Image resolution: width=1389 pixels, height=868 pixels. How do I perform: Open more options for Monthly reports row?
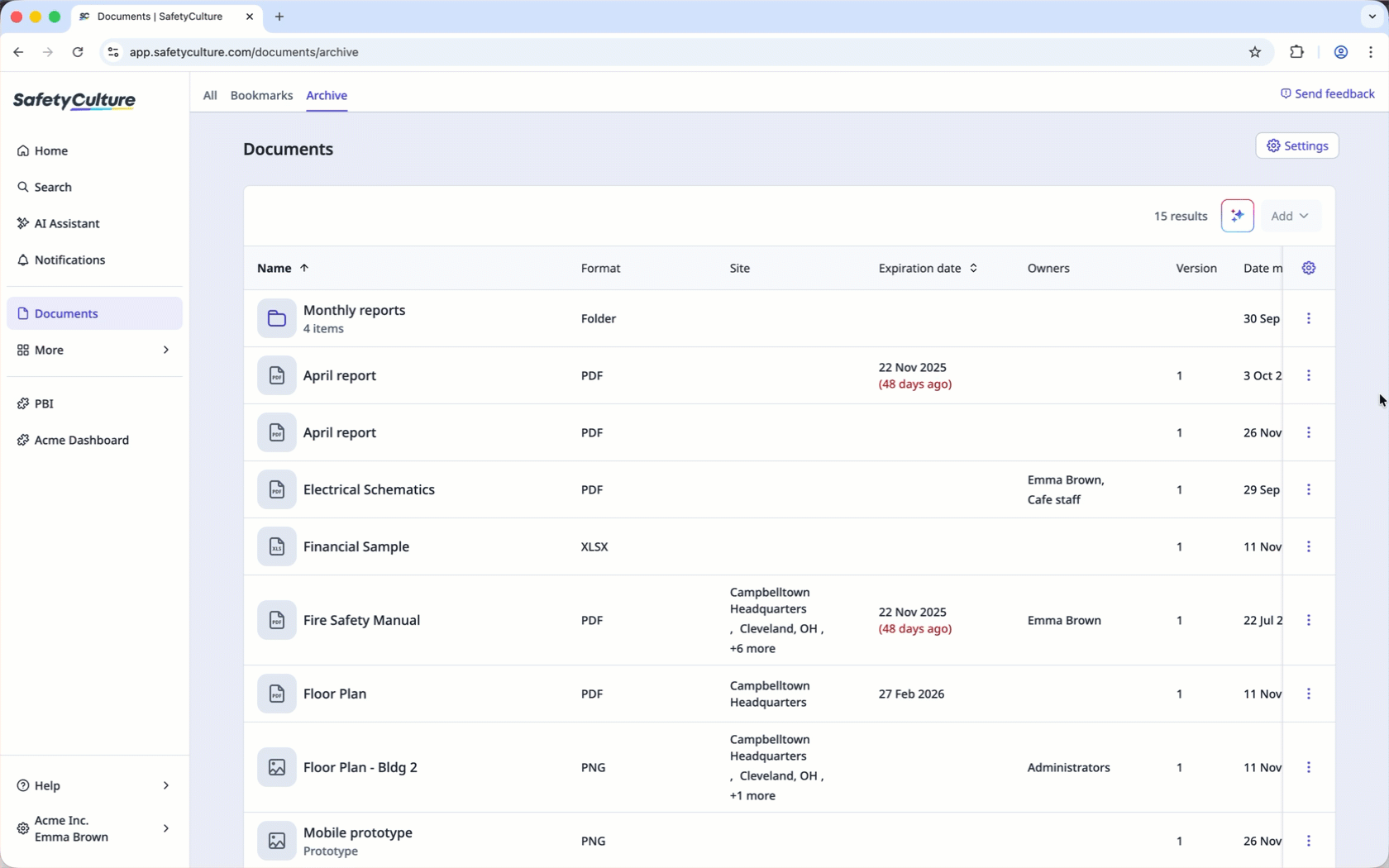(x=1309, y=318)
